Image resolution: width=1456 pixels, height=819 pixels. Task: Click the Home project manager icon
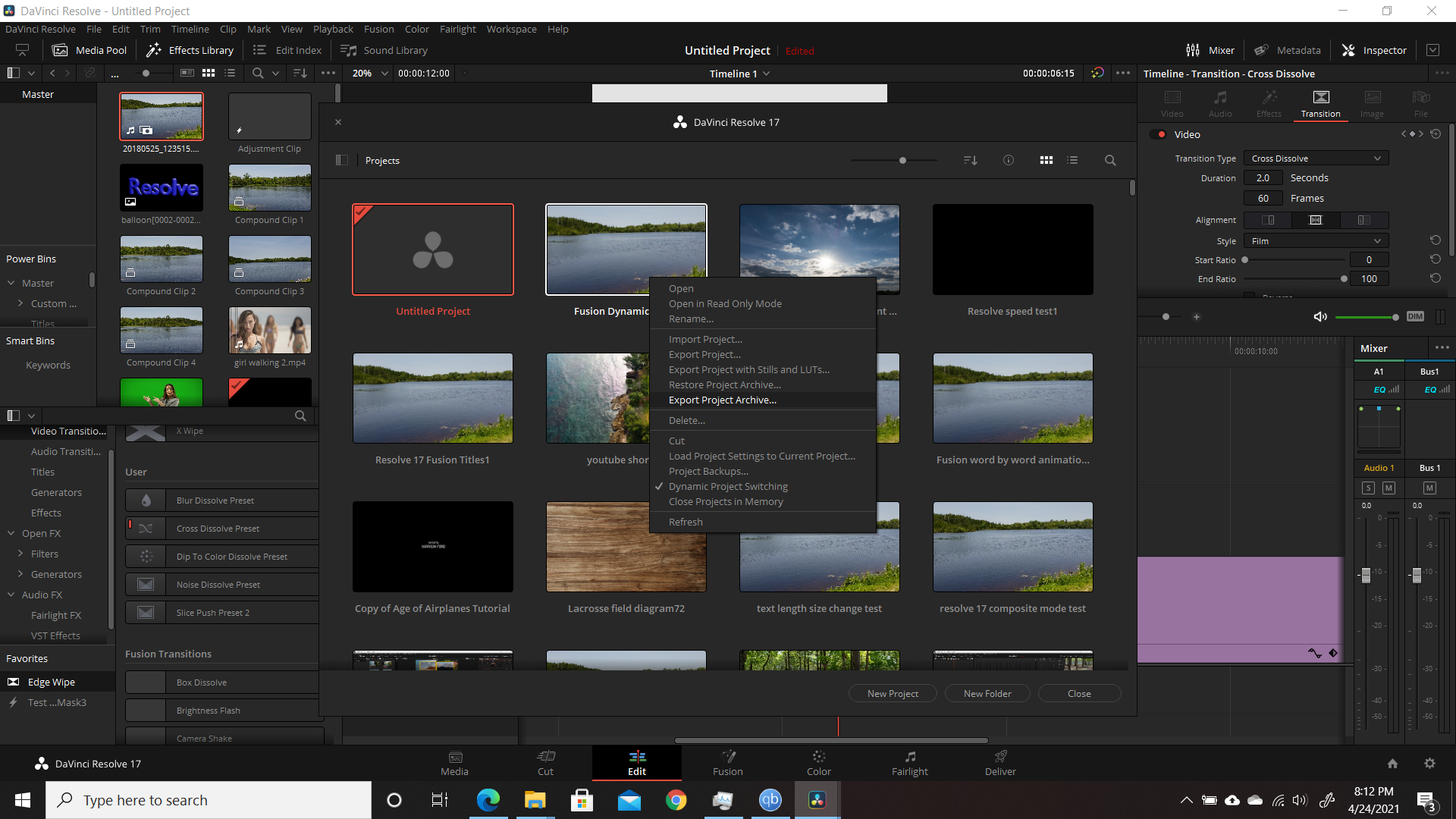coord(1392,764)
